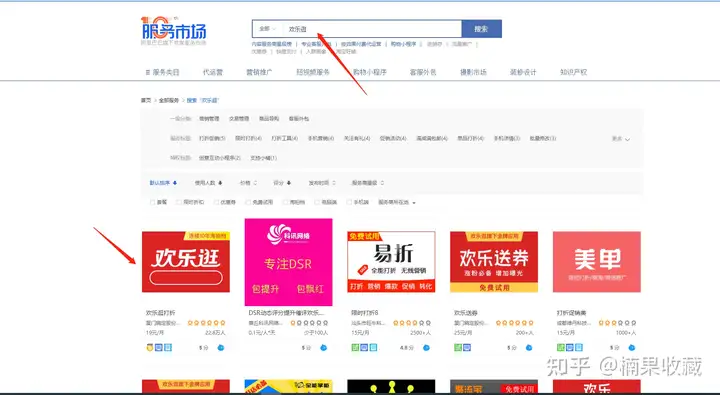Click green badge icon under 限时打折8
Image resolution: width=720 pixels, height=395 pixels.
coord(355,348)
